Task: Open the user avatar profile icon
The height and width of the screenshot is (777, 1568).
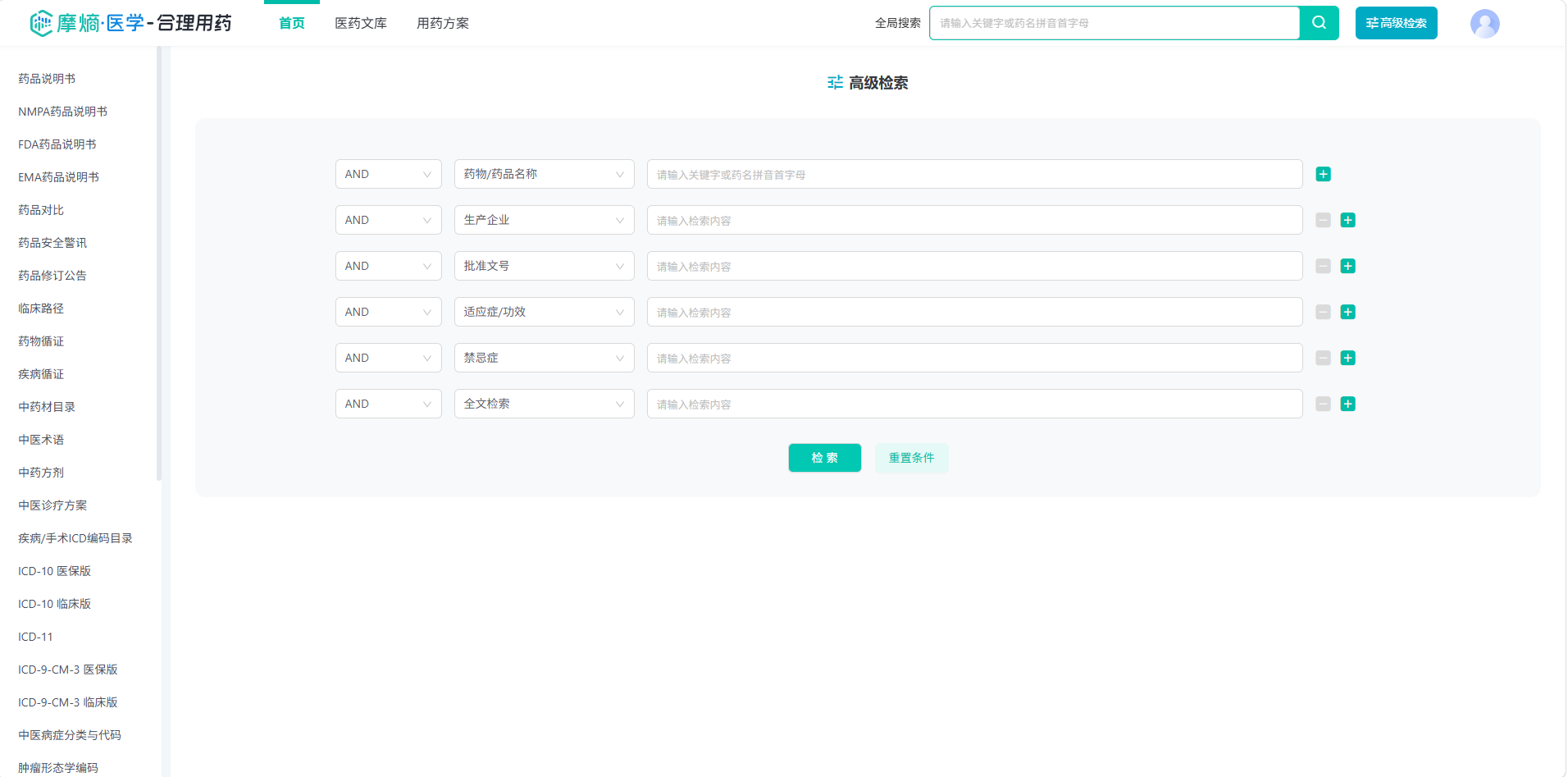Action: tap(1484, 24)
